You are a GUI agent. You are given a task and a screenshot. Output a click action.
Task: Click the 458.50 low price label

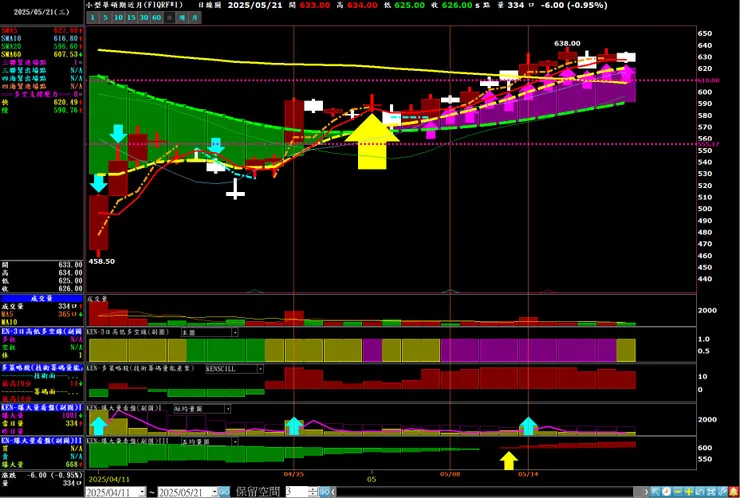point(101,262)
